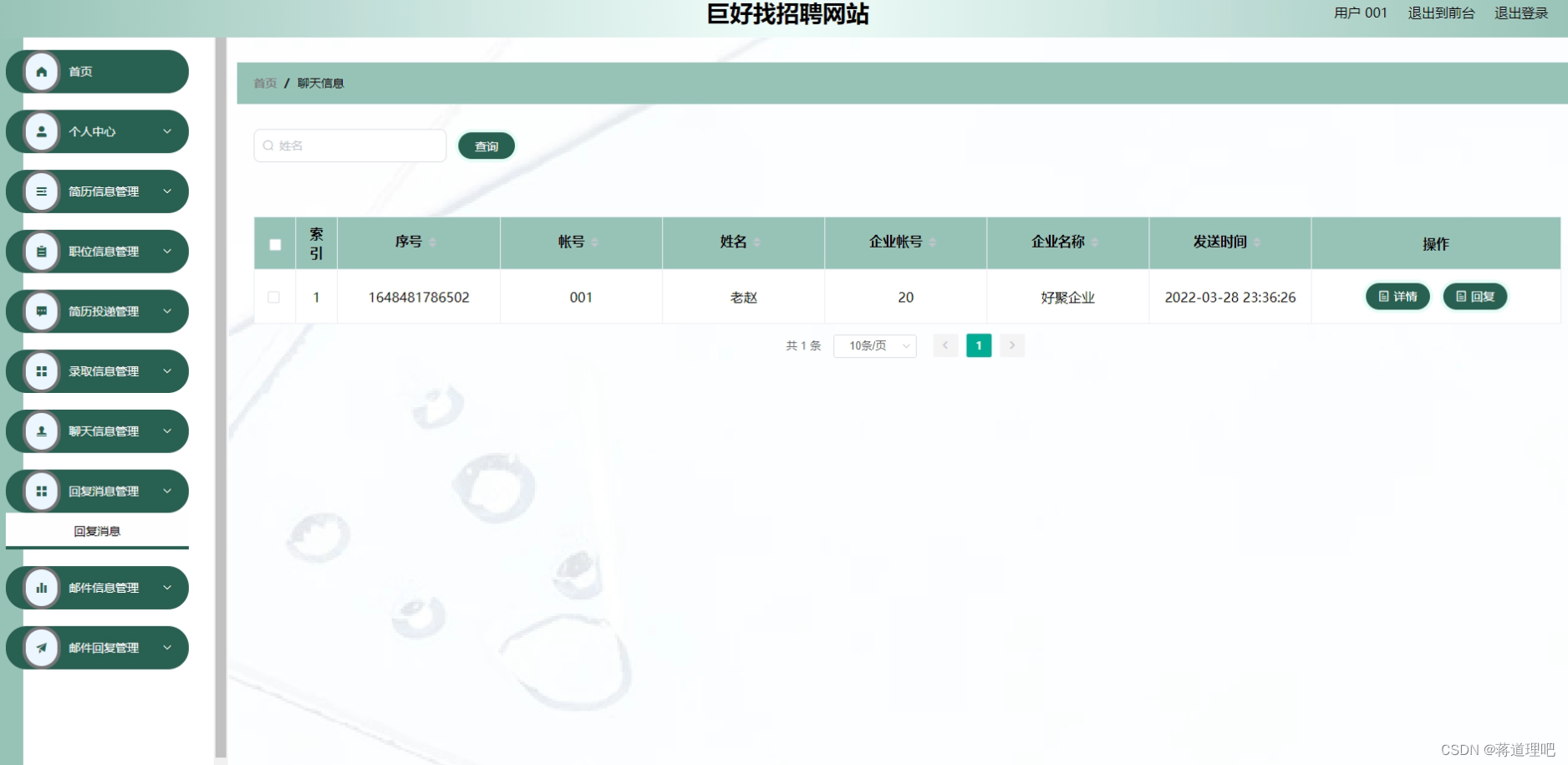This screenshot has height=765, width=1568.
Task: Toggle the select-all checkbox in table header
Action: 275,243
